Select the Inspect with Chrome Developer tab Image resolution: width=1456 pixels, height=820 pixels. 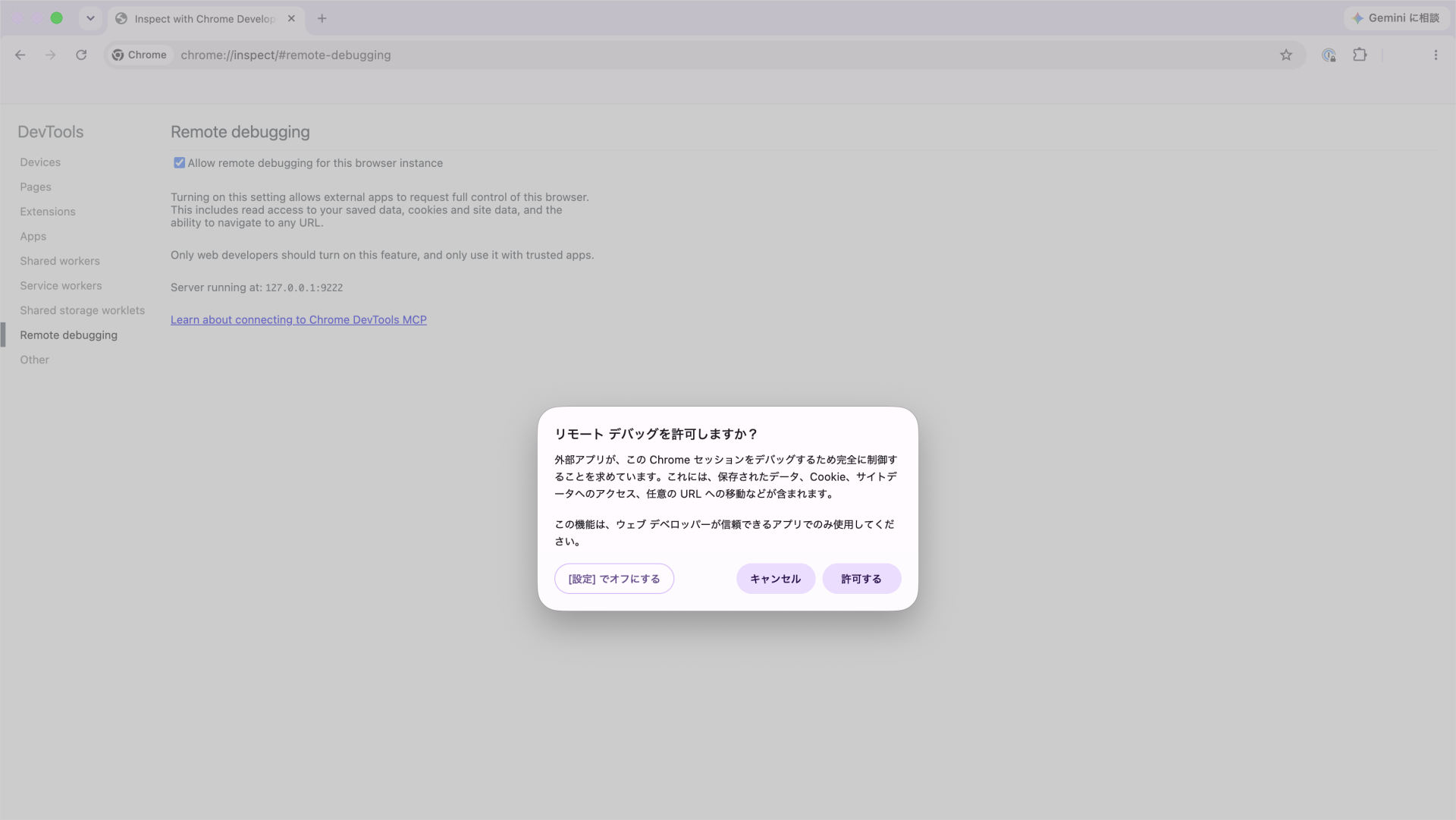click(206, 19)
